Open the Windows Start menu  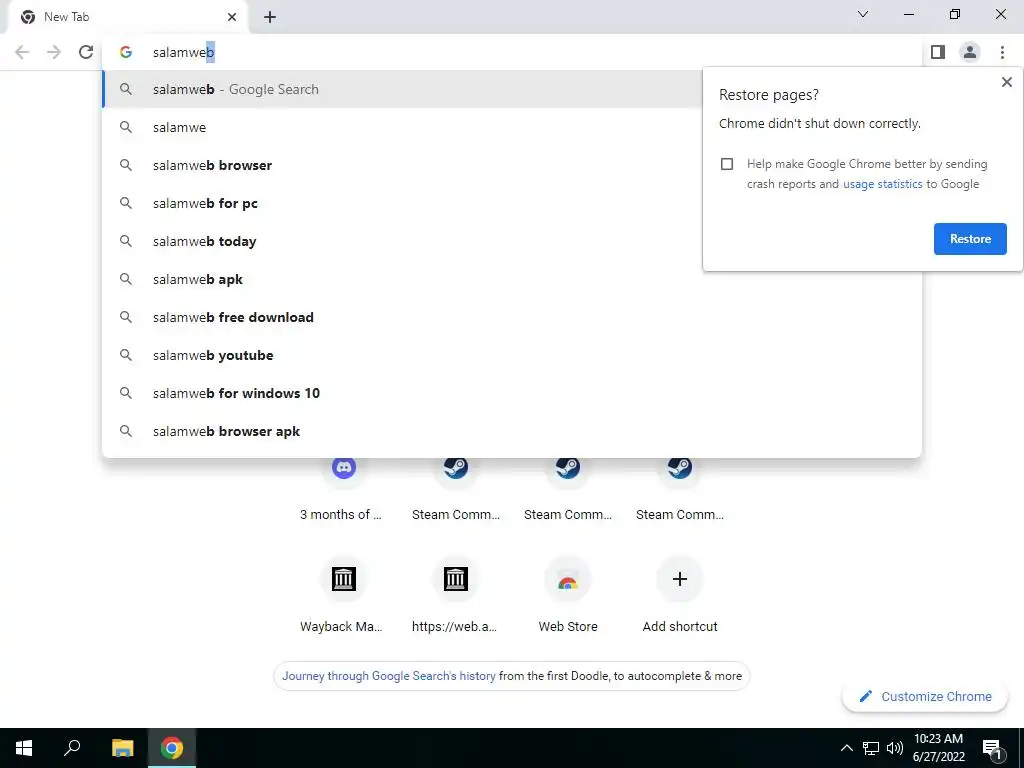point(24,748)
